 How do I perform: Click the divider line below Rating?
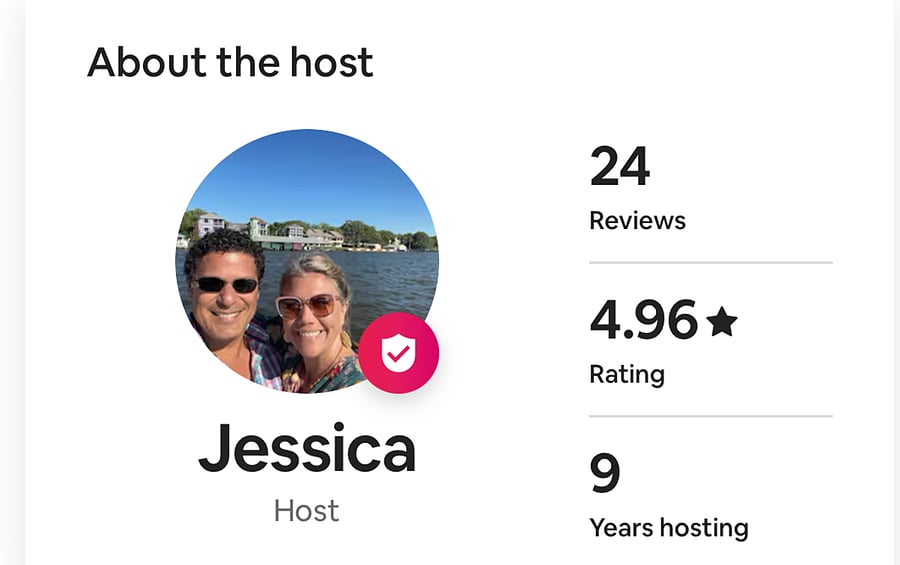pos(711,416)
